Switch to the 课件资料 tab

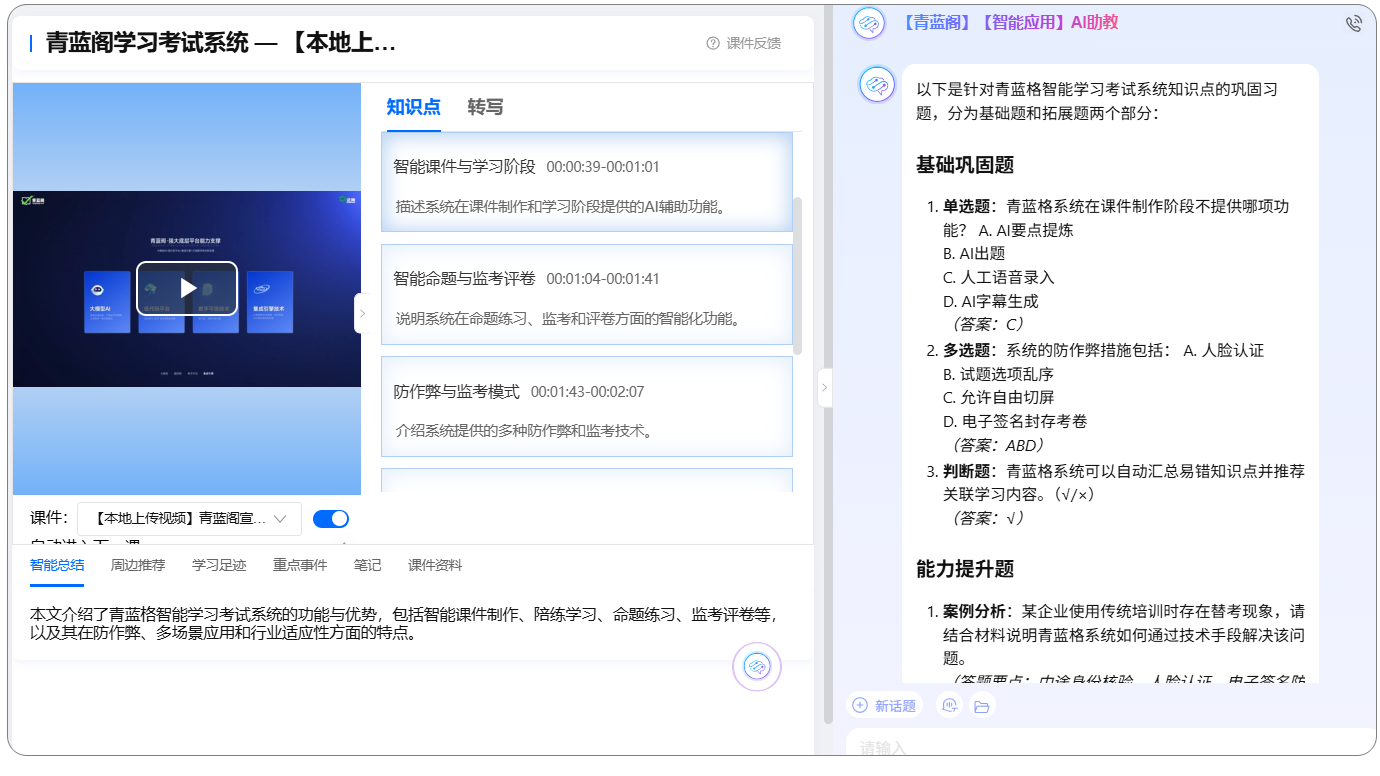point(435,565)
